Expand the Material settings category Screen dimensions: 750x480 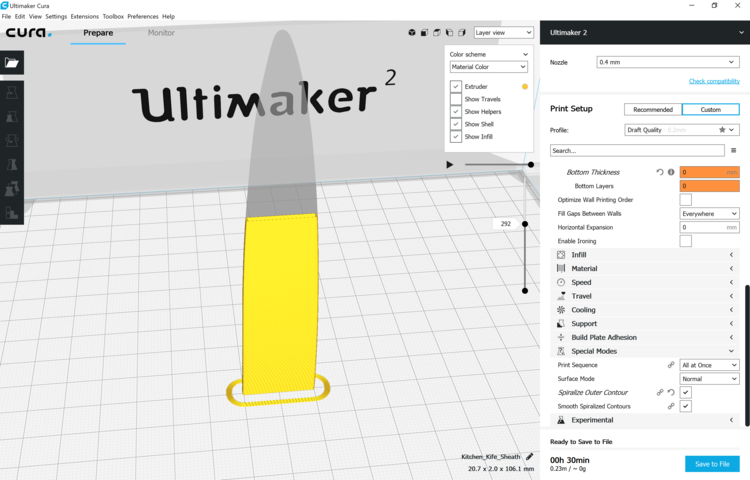point(645,269)
